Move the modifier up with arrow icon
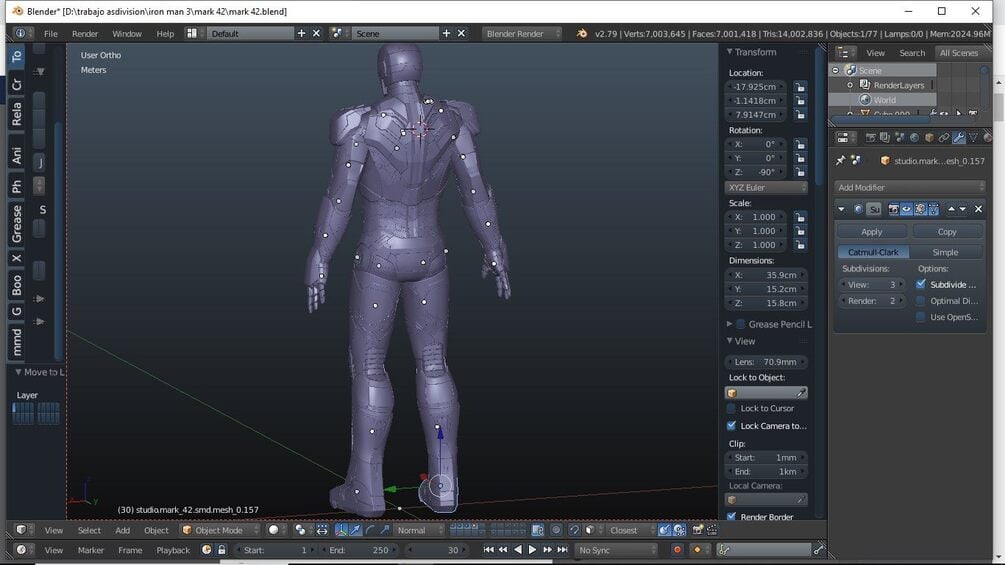 pyautogui.click(x=951, y=209)
